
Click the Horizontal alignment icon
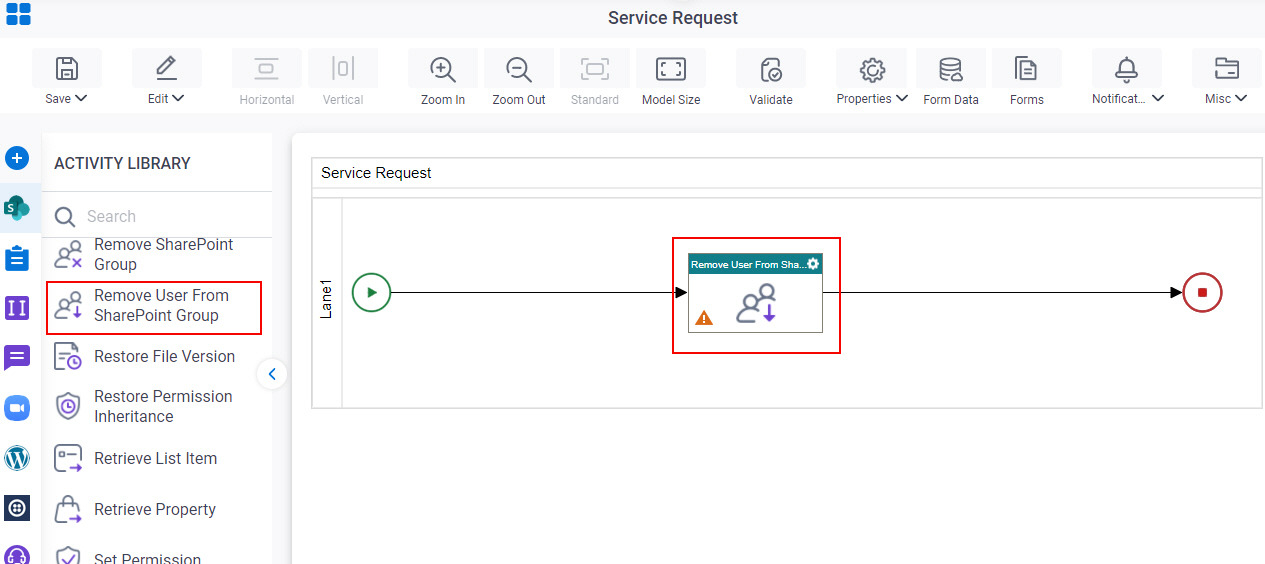(266, 69)
